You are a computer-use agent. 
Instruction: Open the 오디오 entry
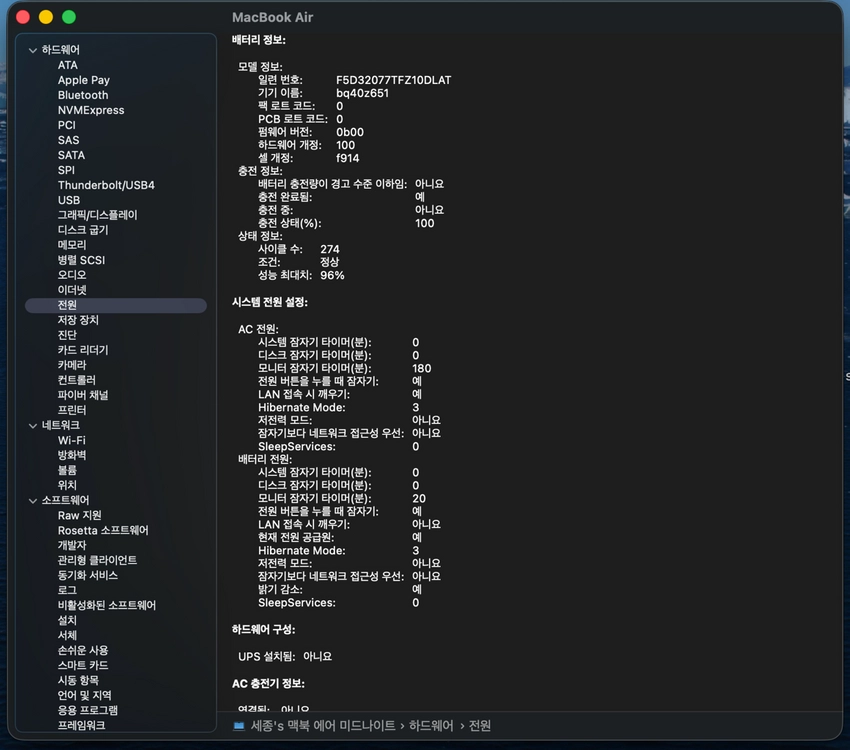(x=72, y=275)
